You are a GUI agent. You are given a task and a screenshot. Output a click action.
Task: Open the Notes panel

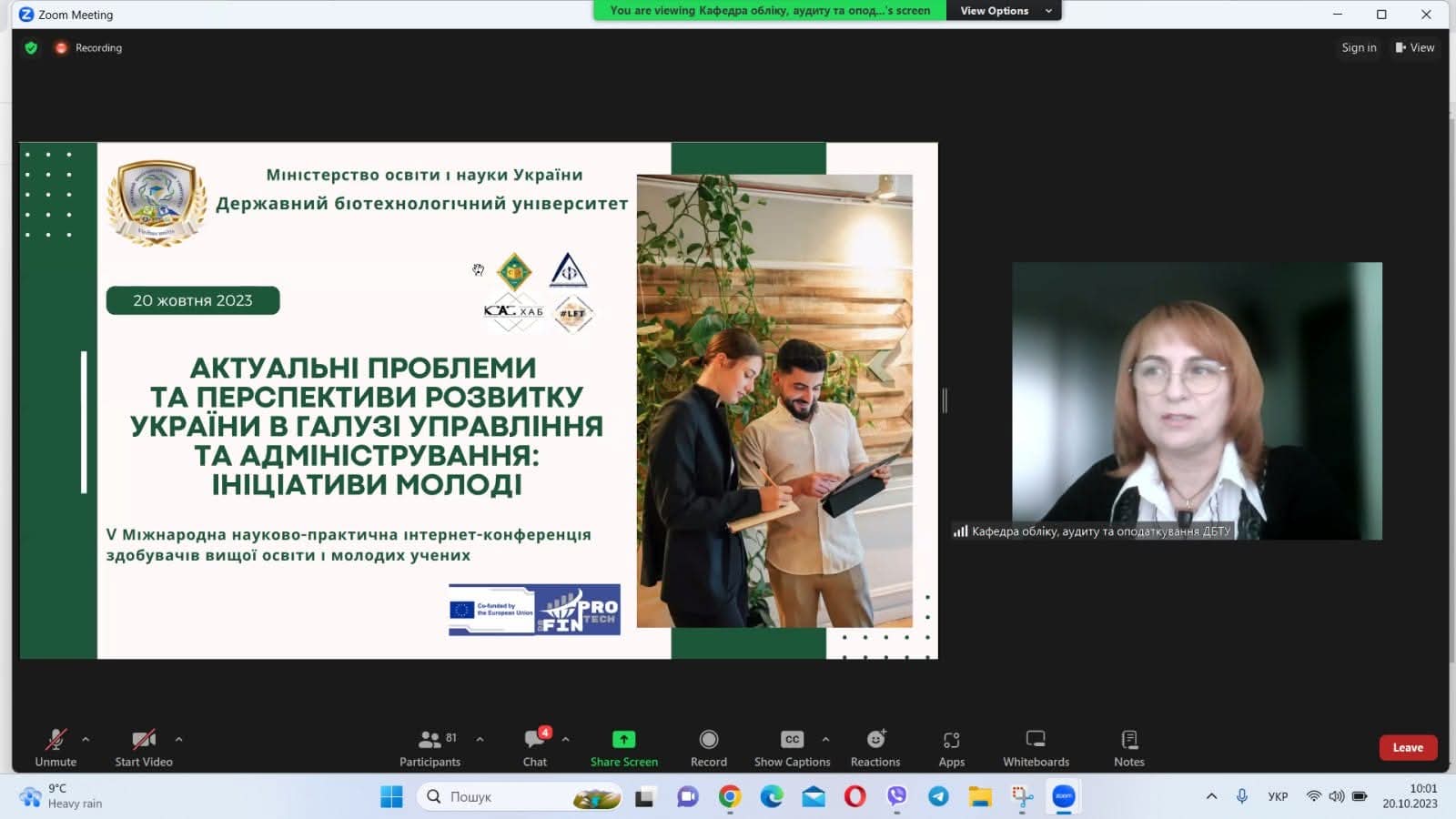(1129, 747)
